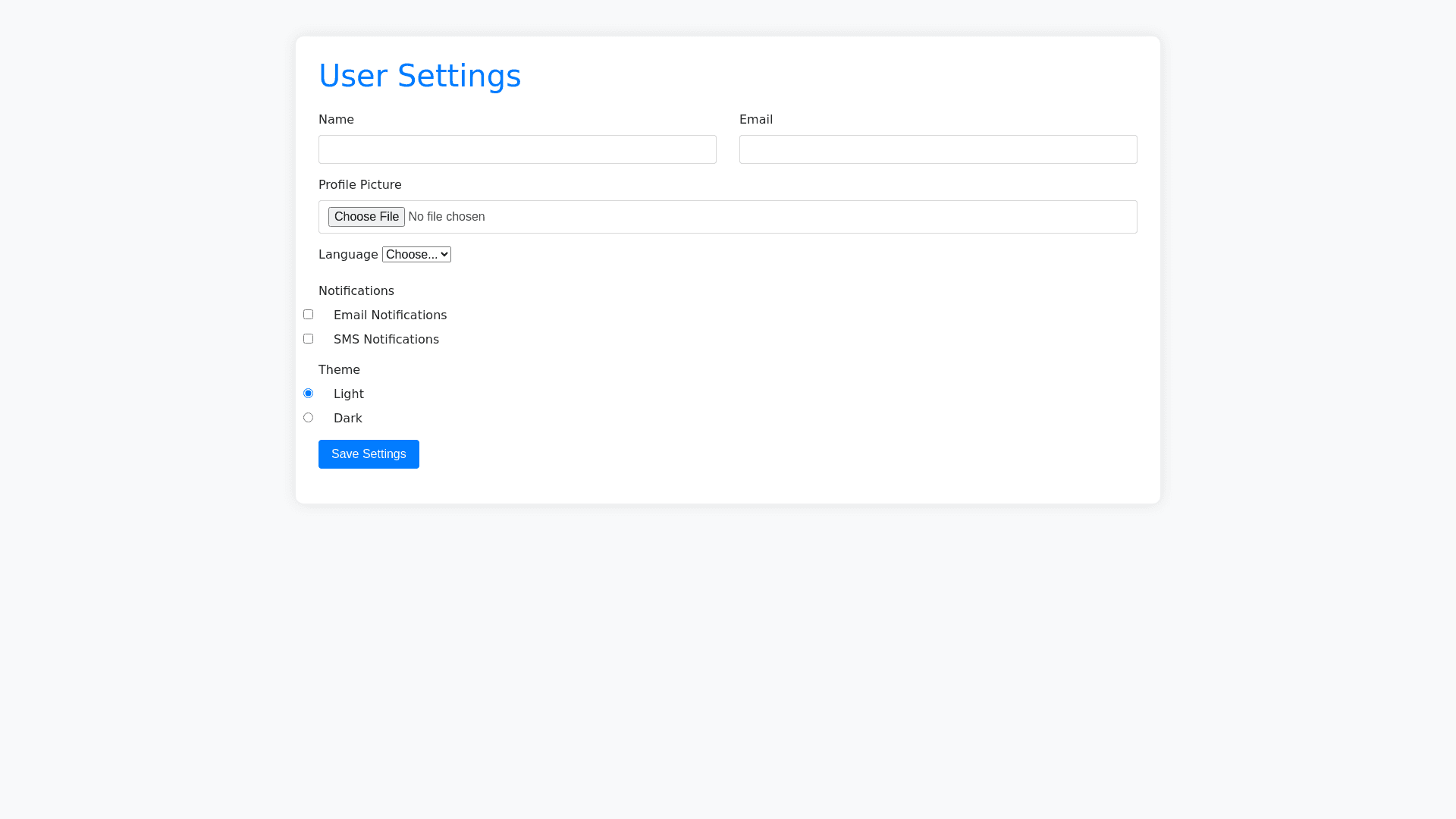Click the 'Light' label text
This screenshot has height=819, width=1456.
coord(349,394)
